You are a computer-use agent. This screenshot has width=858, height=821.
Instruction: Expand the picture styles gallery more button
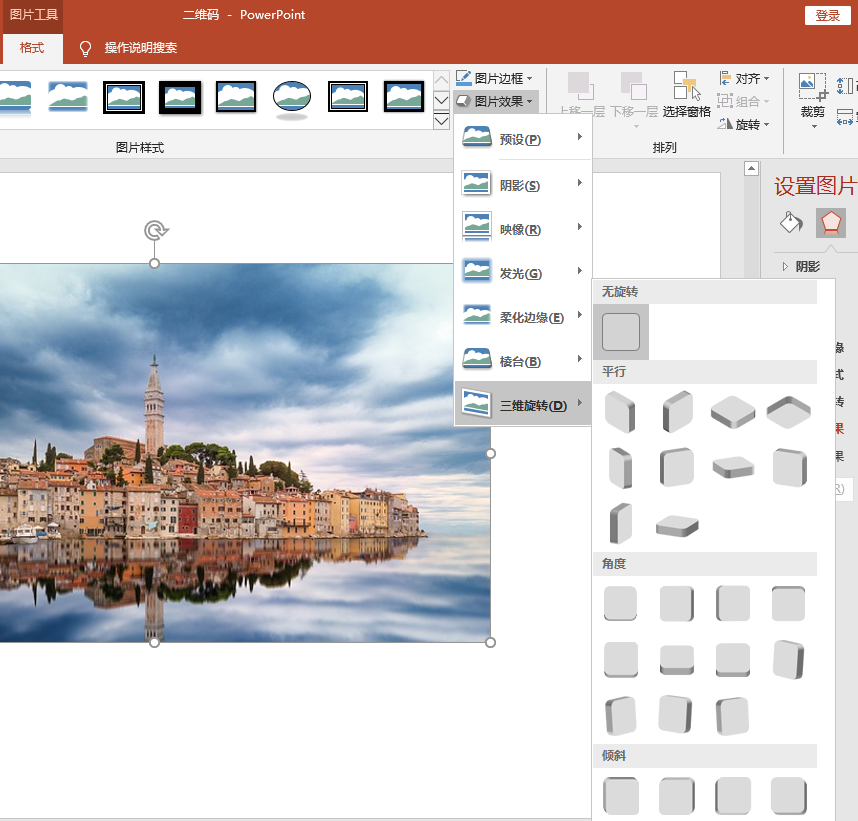point(442,121)
